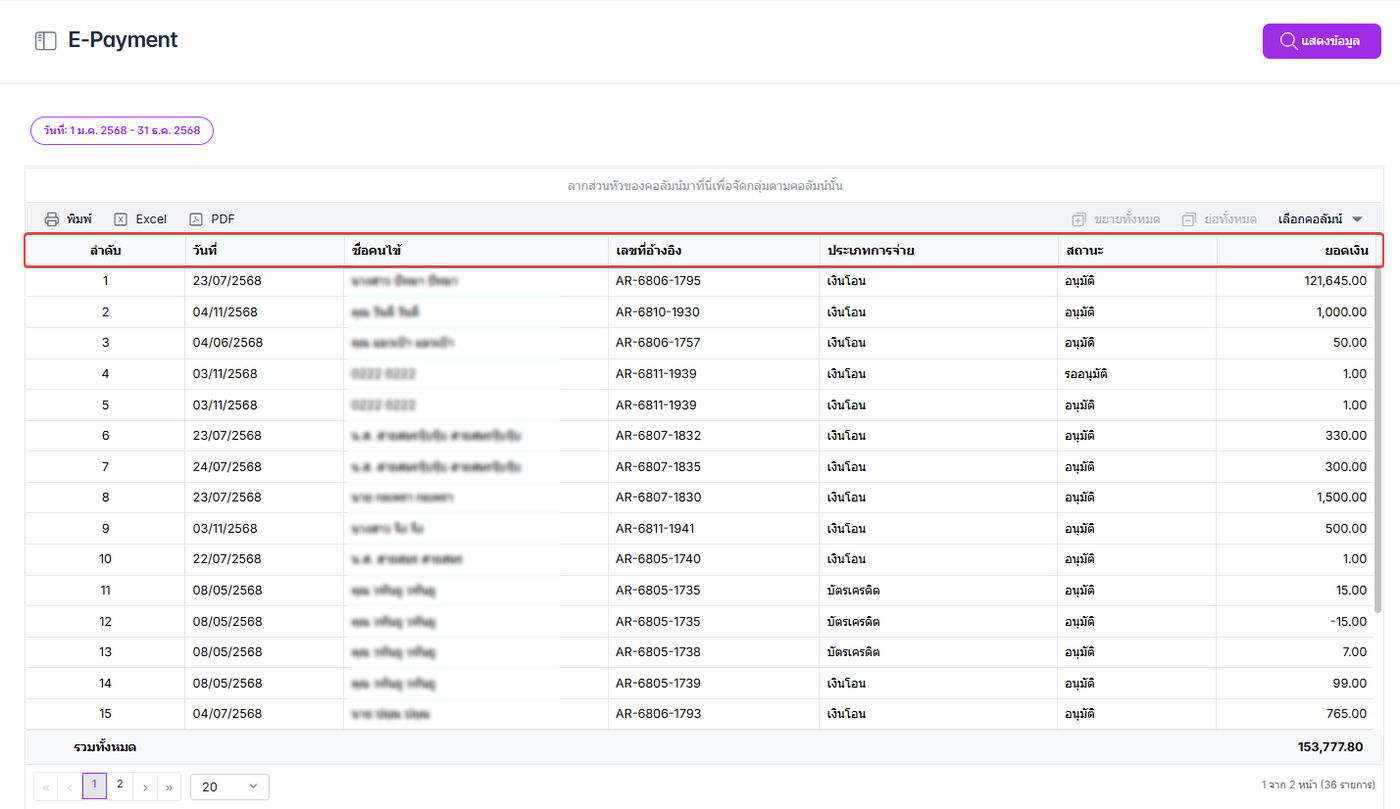
Task: Sort by the ลำดับ column header
Action: click(x=105, y=250)
